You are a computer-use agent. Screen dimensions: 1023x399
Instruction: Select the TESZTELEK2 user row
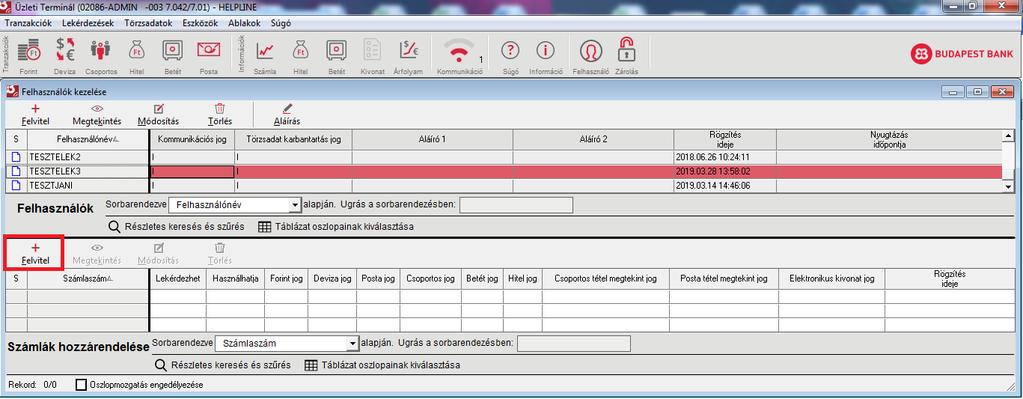504,157
